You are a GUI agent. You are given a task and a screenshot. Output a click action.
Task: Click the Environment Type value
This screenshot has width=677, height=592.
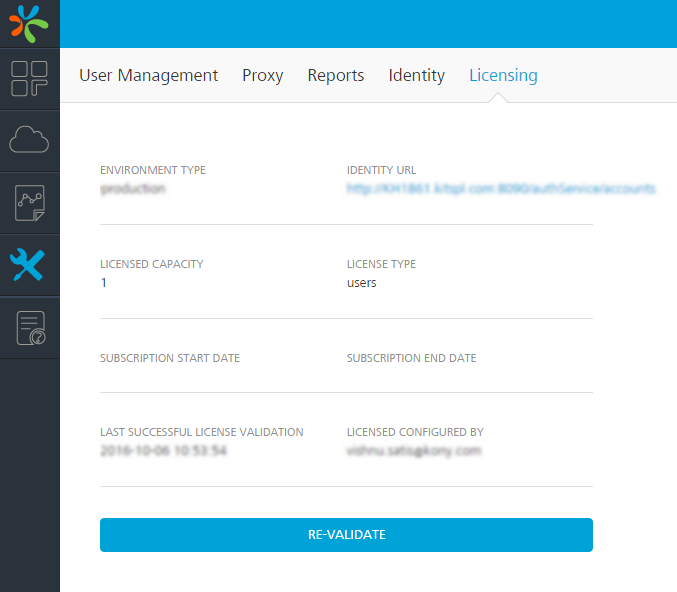133,188
